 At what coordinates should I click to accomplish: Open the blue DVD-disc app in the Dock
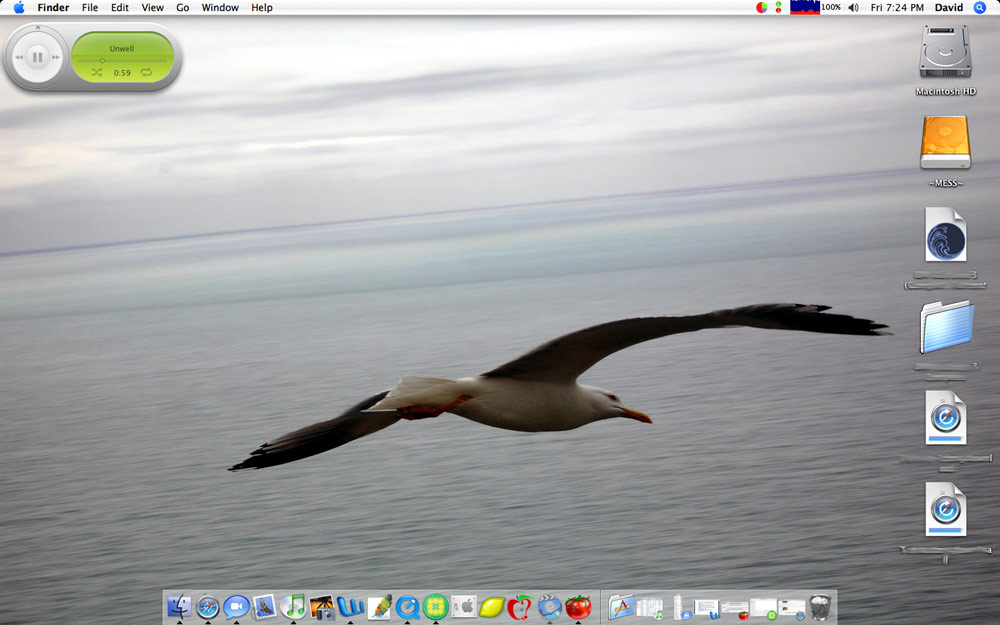549,607
